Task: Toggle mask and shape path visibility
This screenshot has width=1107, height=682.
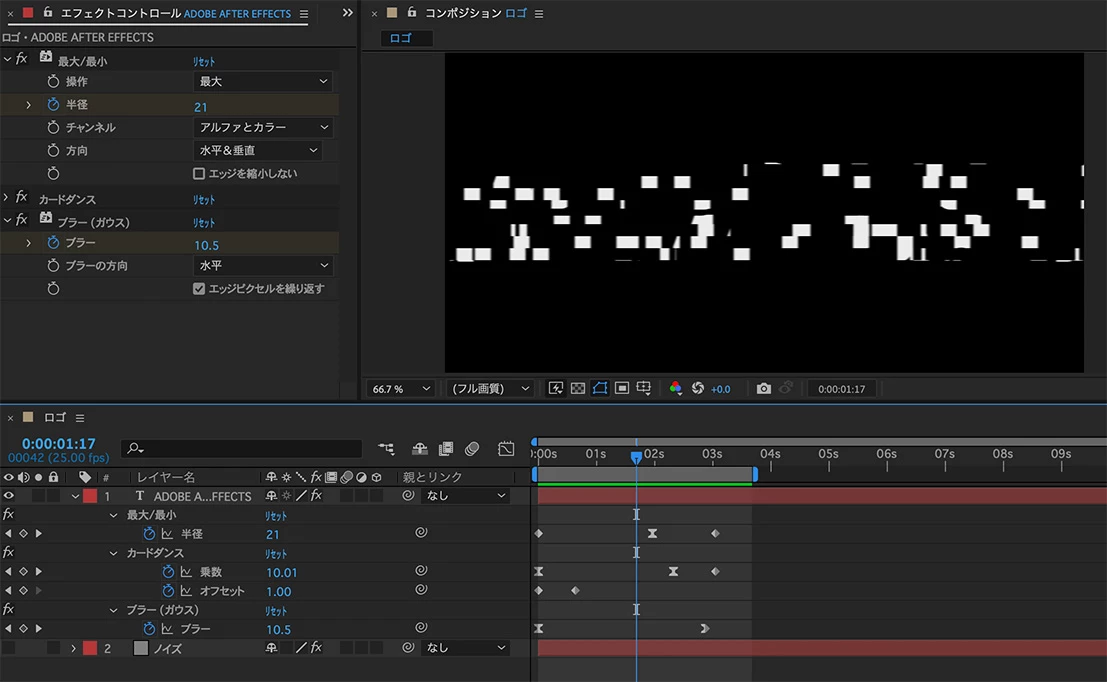Action: click(599, 388)
